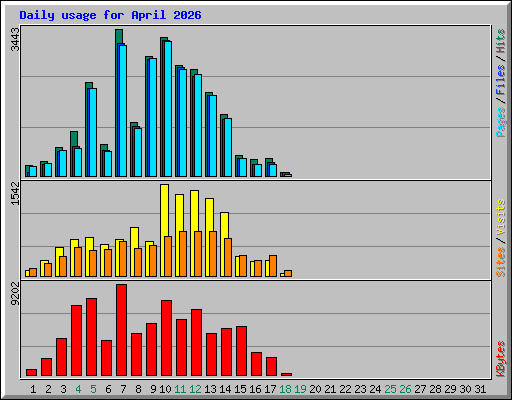
Task: Click day 25 on the x-axis
Action: click(x=390, y=389)
